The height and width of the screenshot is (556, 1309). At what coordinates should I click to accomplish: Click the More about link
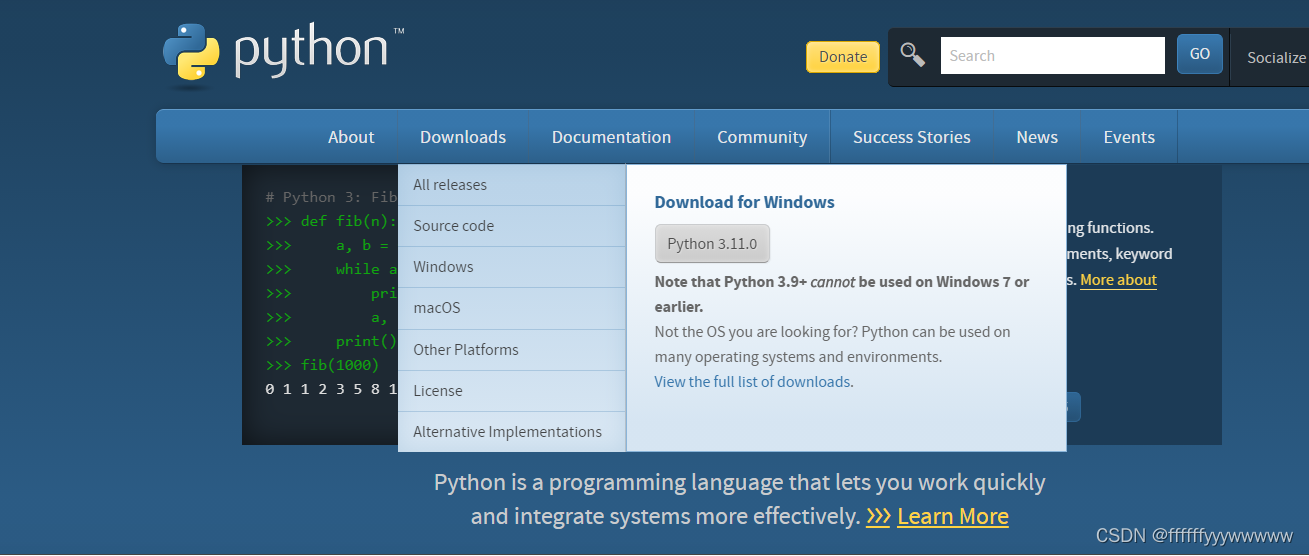(x=1118, y=280)
